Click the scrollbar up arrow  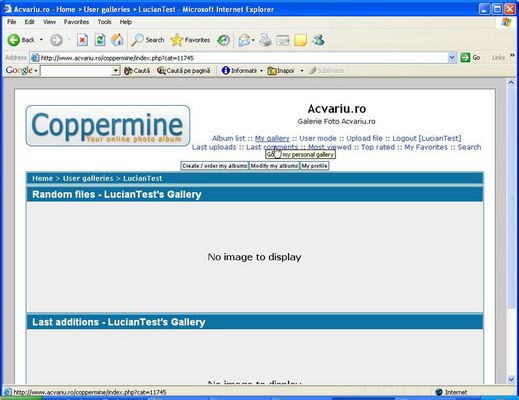(x=511, y=82)
